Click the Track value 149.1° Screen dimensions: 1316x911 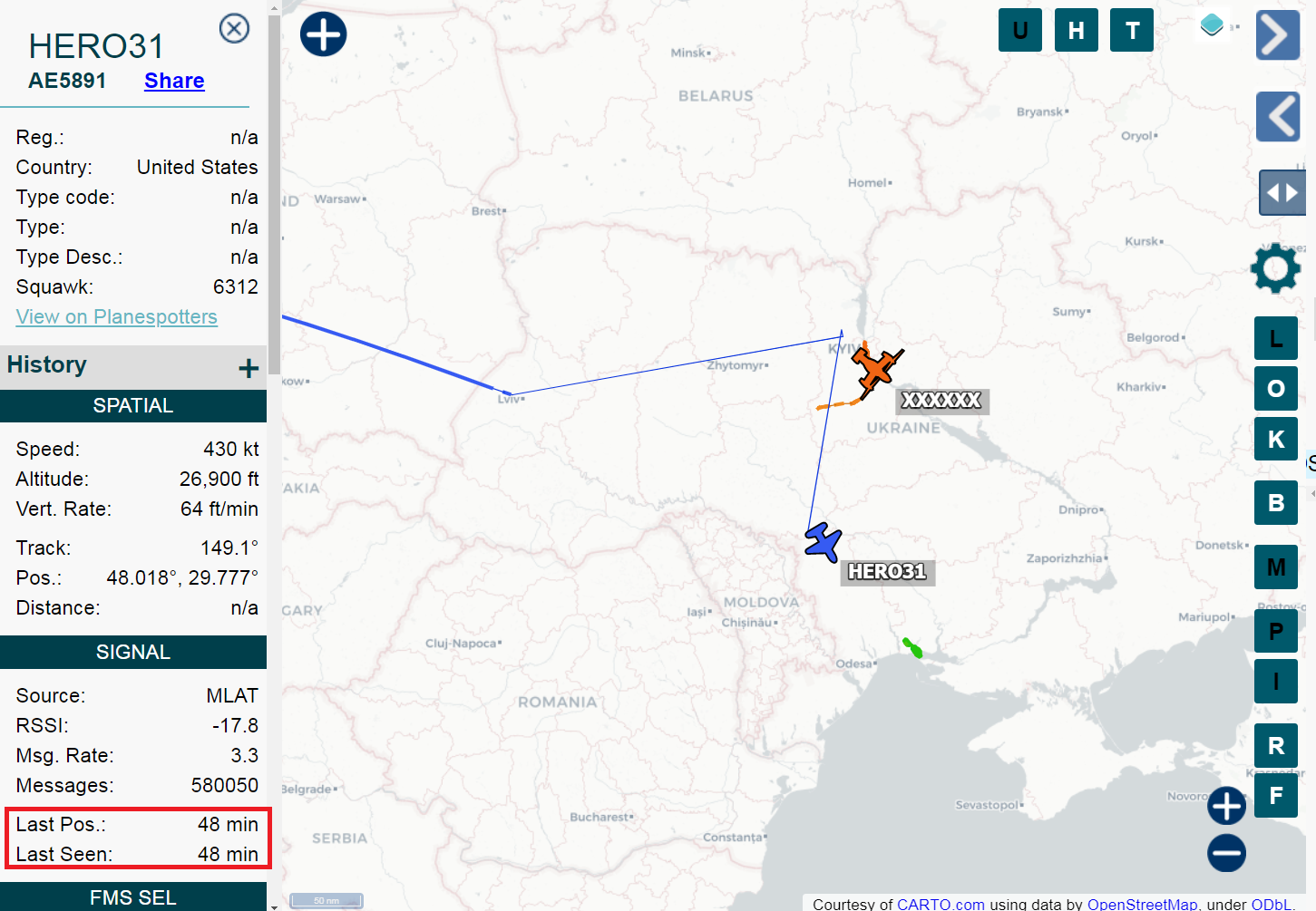point(229,548)
